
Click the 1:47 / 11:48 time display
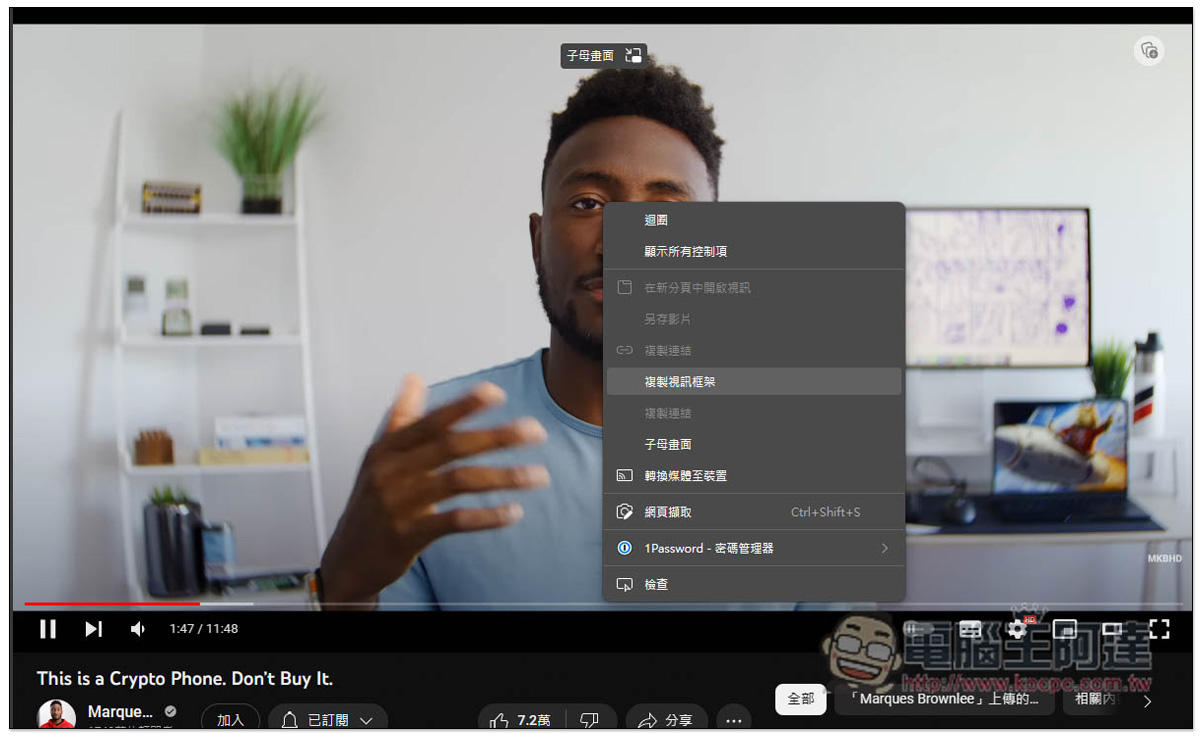pyautogui.click(x=204, y=629)
